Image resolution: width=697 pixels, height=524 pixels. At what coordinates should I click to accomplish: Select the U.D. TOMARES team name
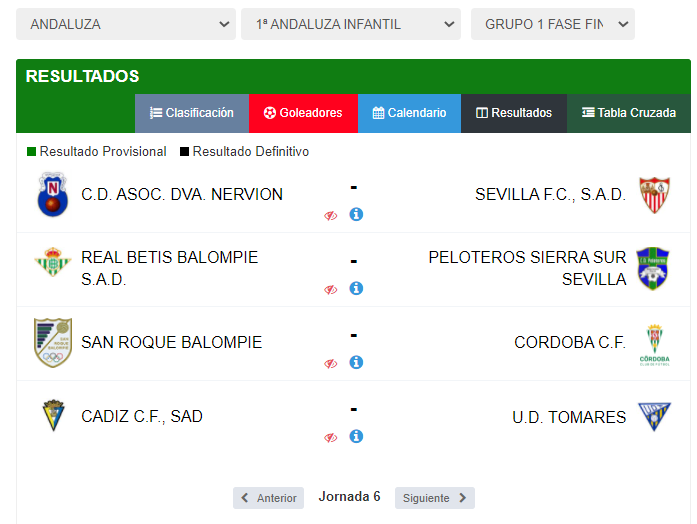(x=569, y=417)
